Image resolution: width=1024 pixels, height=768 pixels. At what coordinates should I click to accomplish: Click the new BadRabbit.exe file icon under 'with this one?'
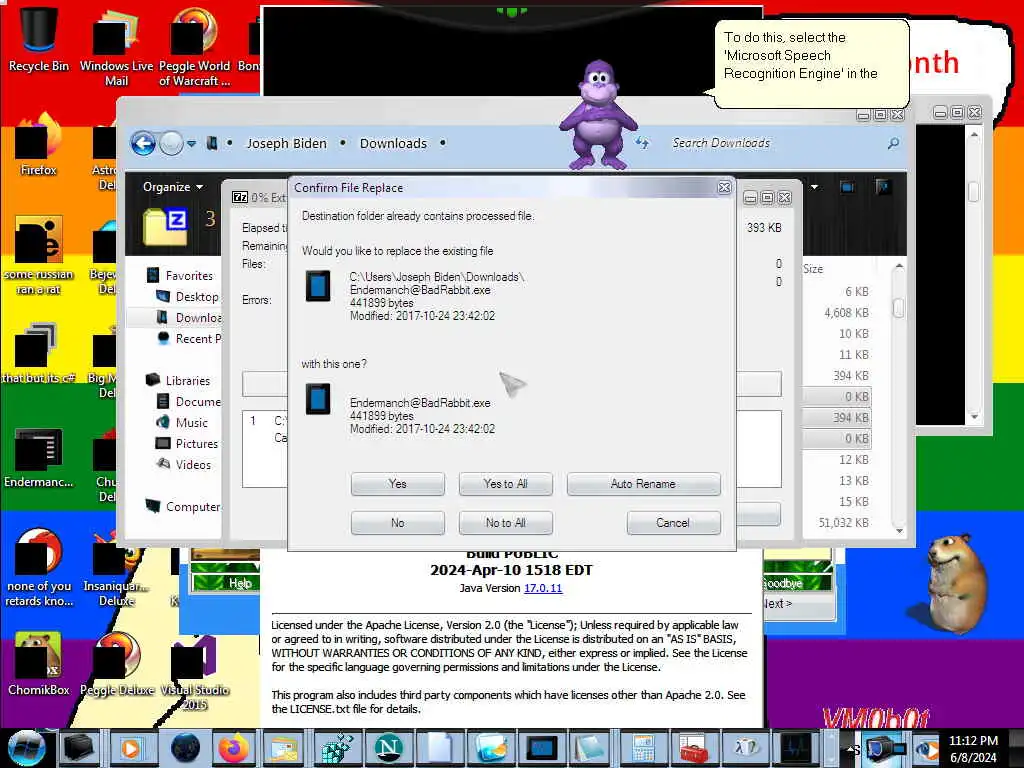(318, 398)
